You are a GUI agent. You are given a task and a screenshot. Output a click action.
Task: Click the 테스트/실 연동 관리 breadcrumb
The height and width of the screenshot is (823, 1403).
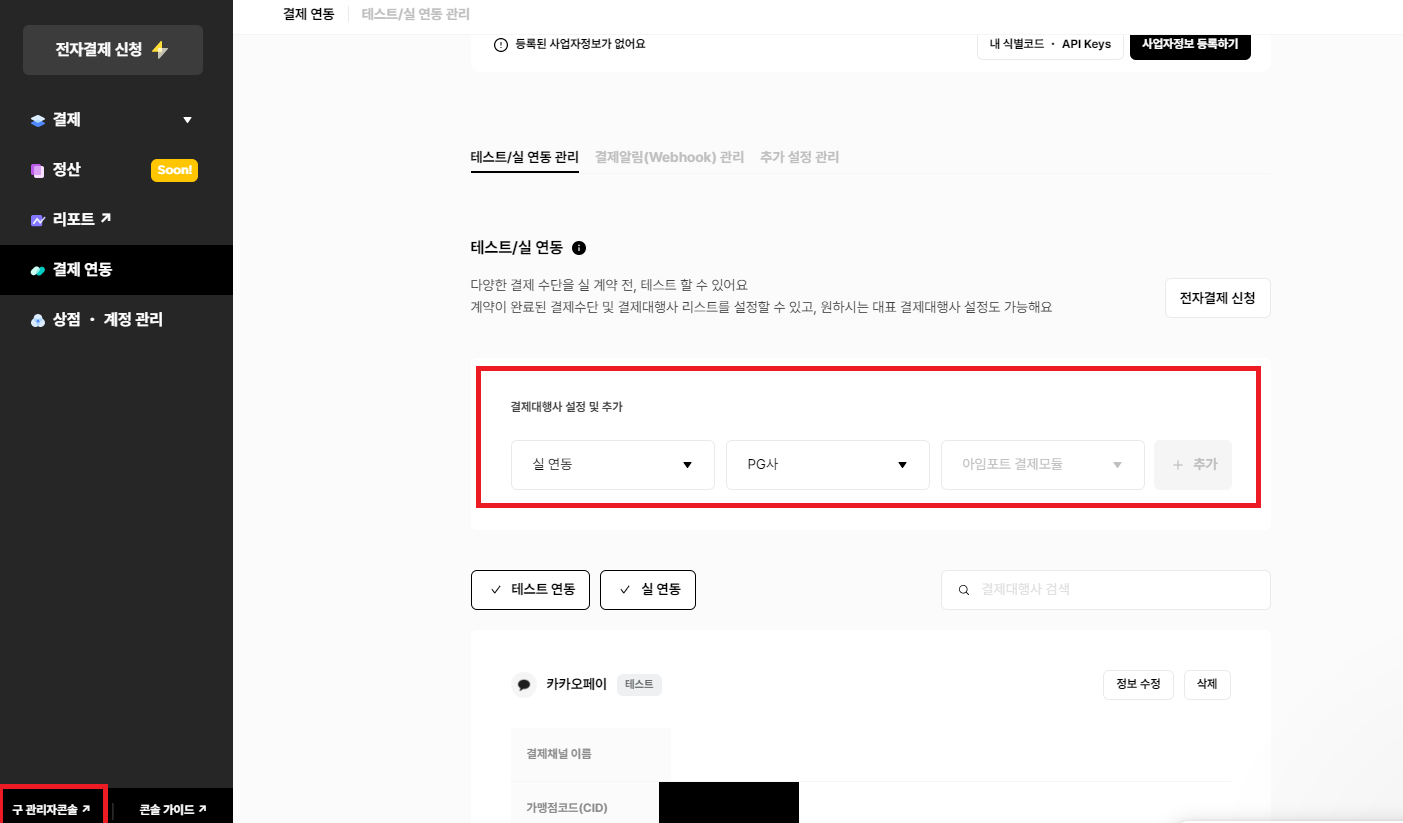[x=415, y=14]
